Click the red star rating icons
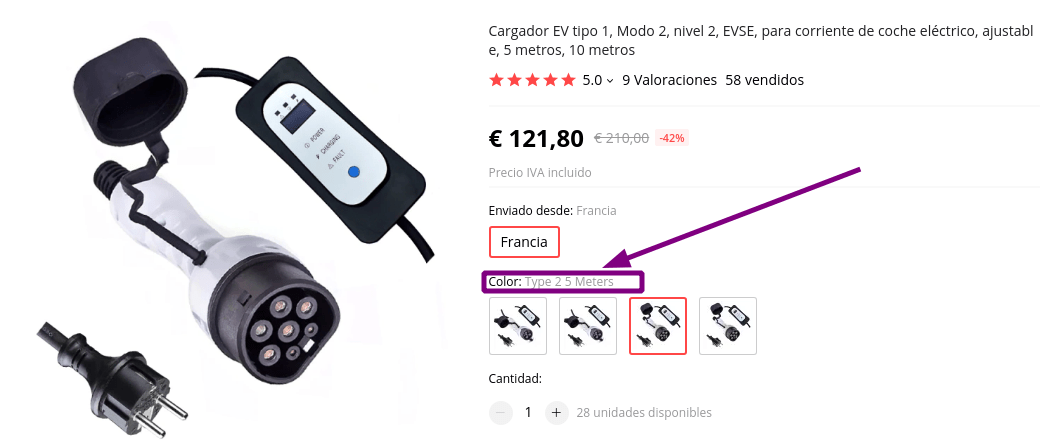Viewport: 1040px width, 445px height. pyautogui.click(x=532, y=80)
